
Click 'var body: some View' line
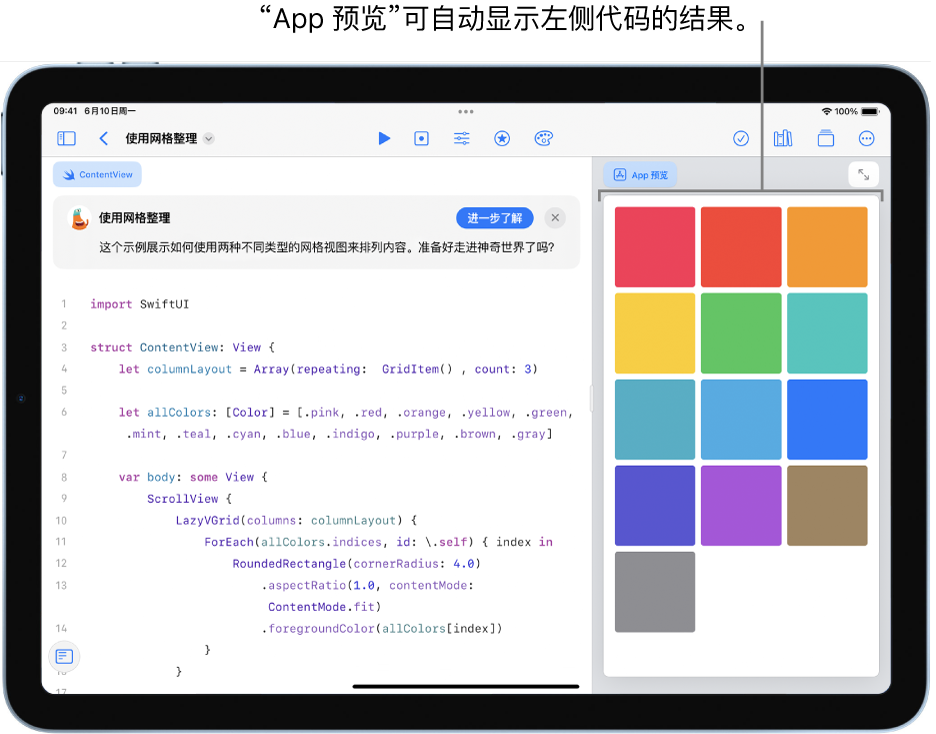point(193,477)
